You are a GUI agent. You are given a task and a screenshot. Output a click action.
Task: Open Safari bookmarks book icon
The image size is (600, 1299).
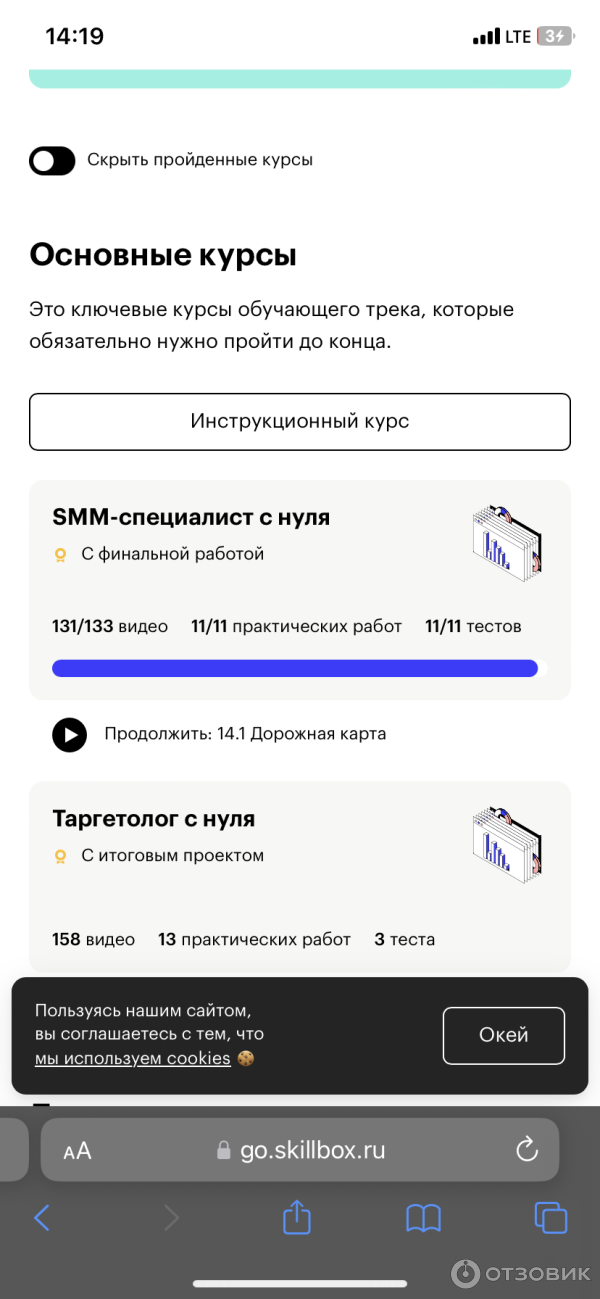[x=423, y=1217]
